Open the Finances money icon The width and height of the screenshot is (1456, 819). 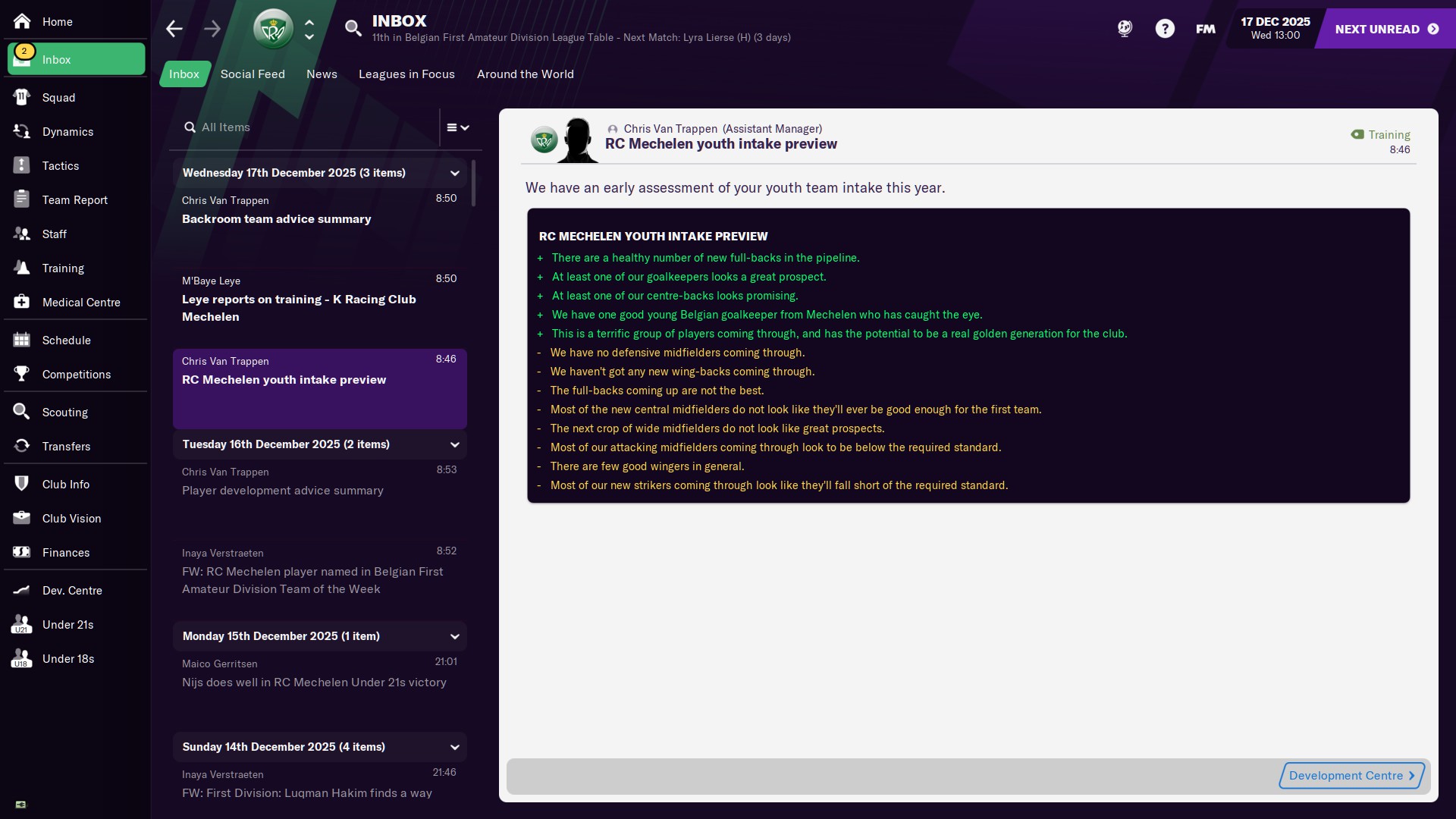tap(21, 552)
